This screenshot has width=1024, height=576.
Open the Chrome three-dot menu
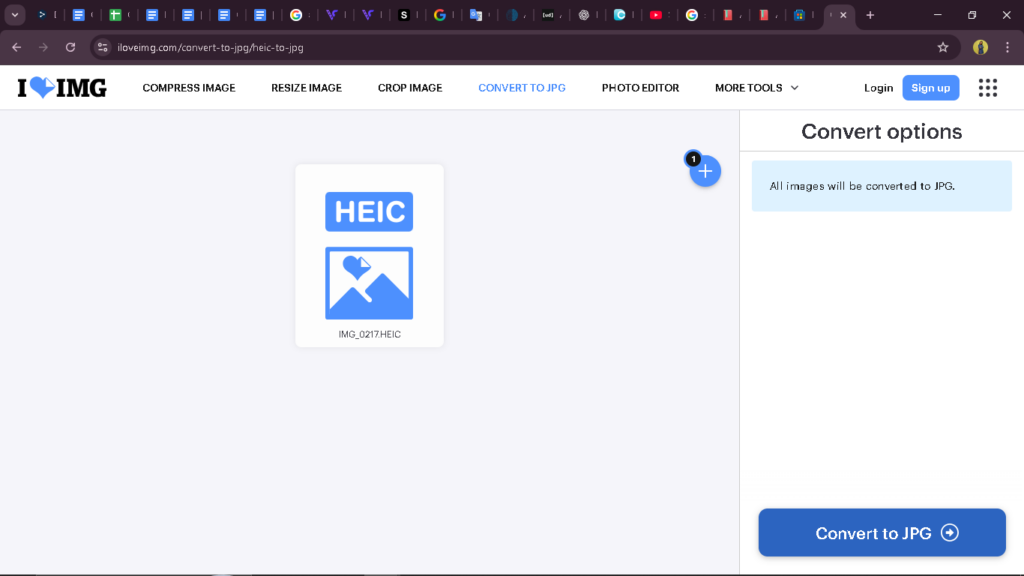tap(1007, 47)
